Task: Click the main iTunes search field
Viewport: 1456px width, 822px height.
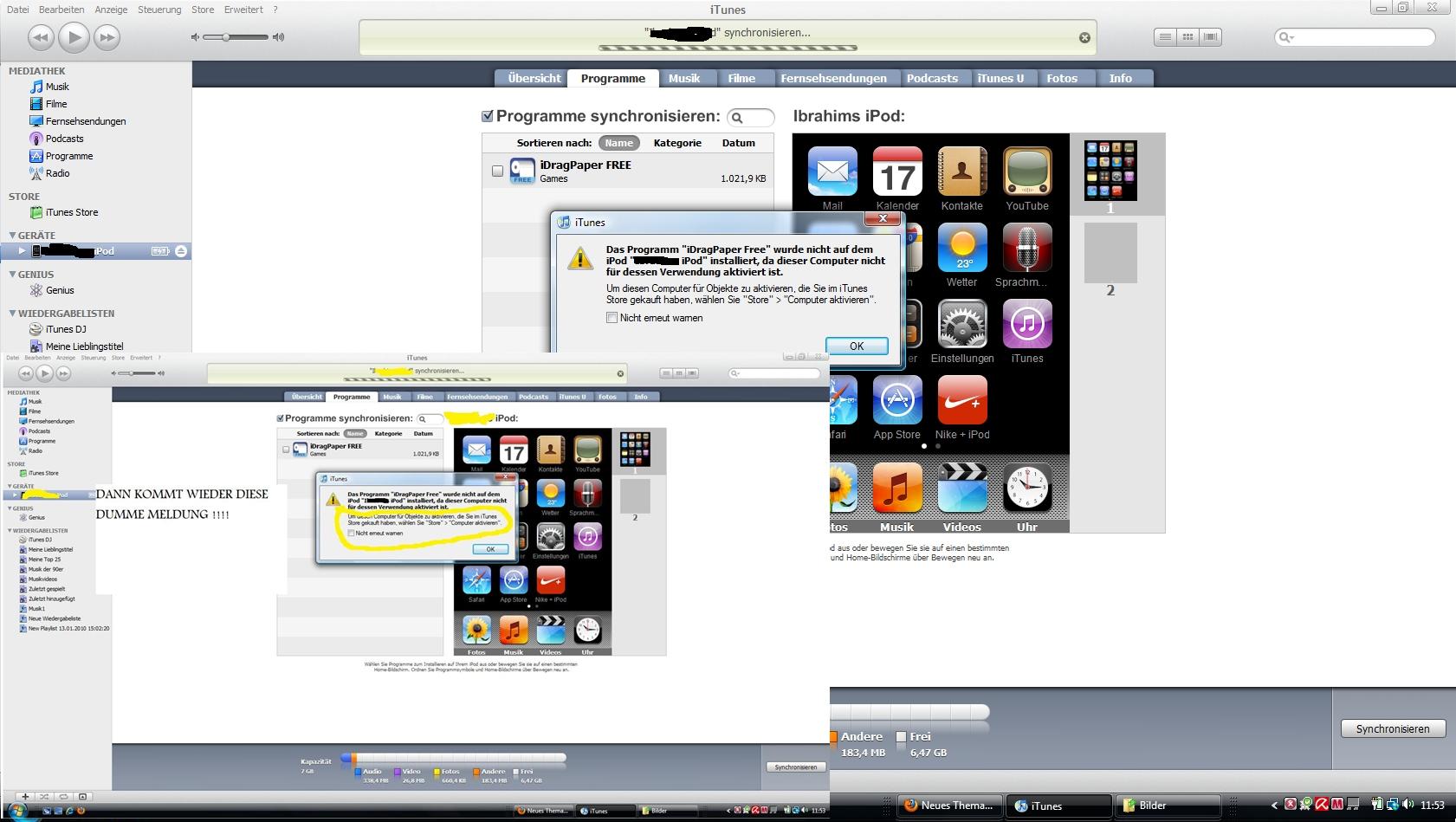Action: click(x=1355, y=36)
